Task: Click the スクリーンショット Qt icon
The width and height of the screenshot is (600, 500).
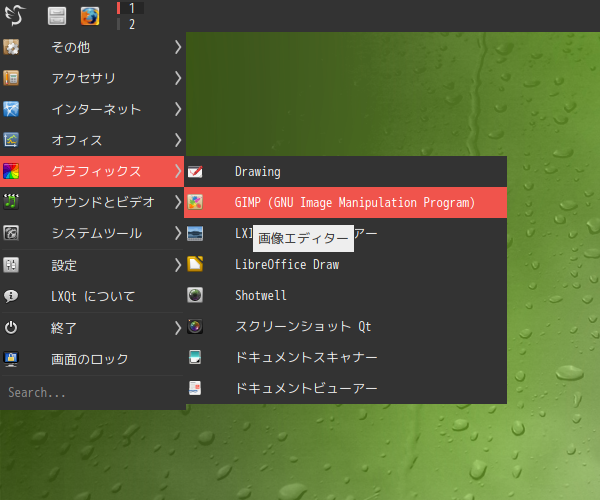Action: point(195,326)
